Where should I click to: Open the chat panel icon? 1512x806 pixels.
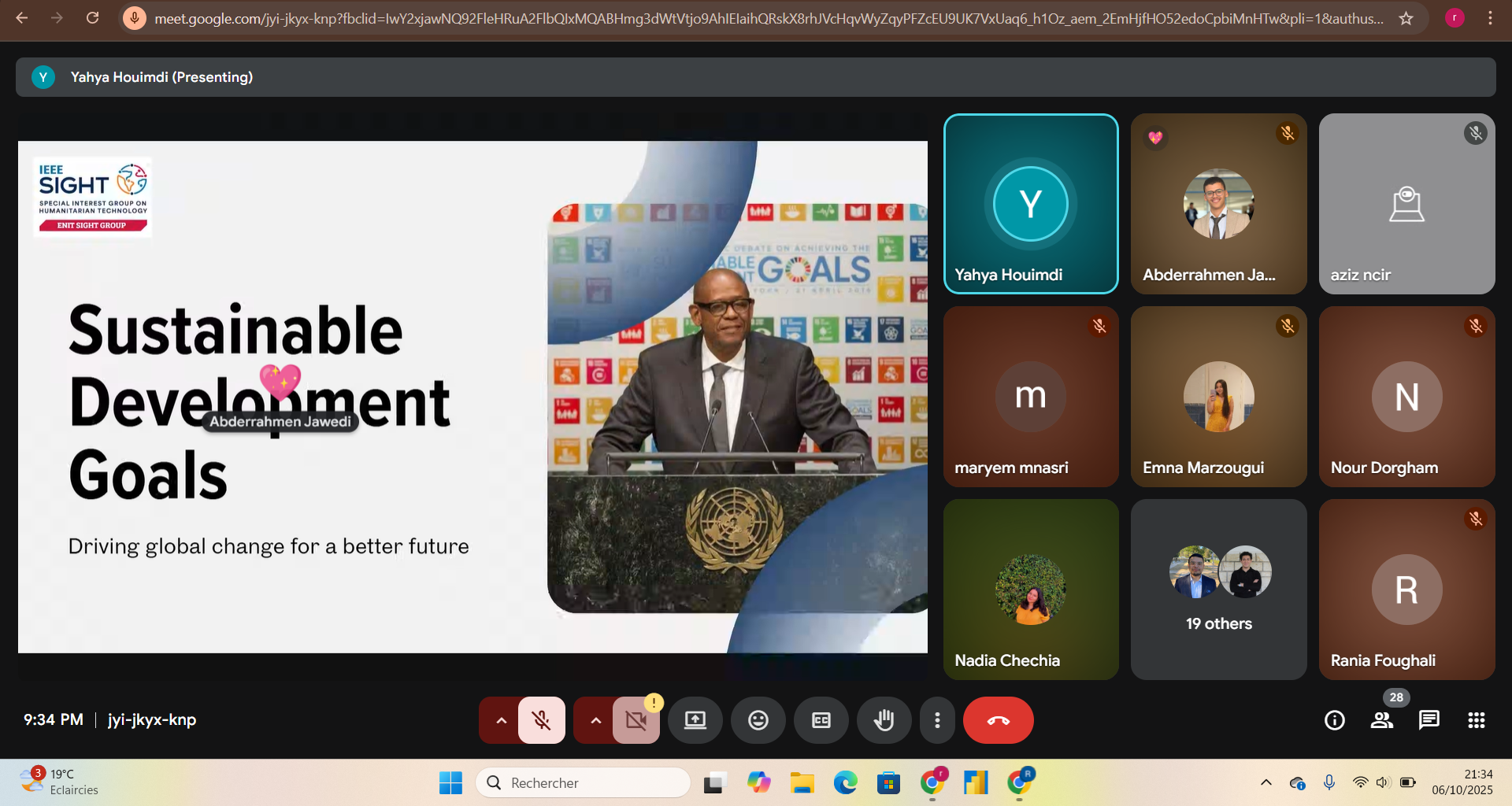[x=1429, y=720]
